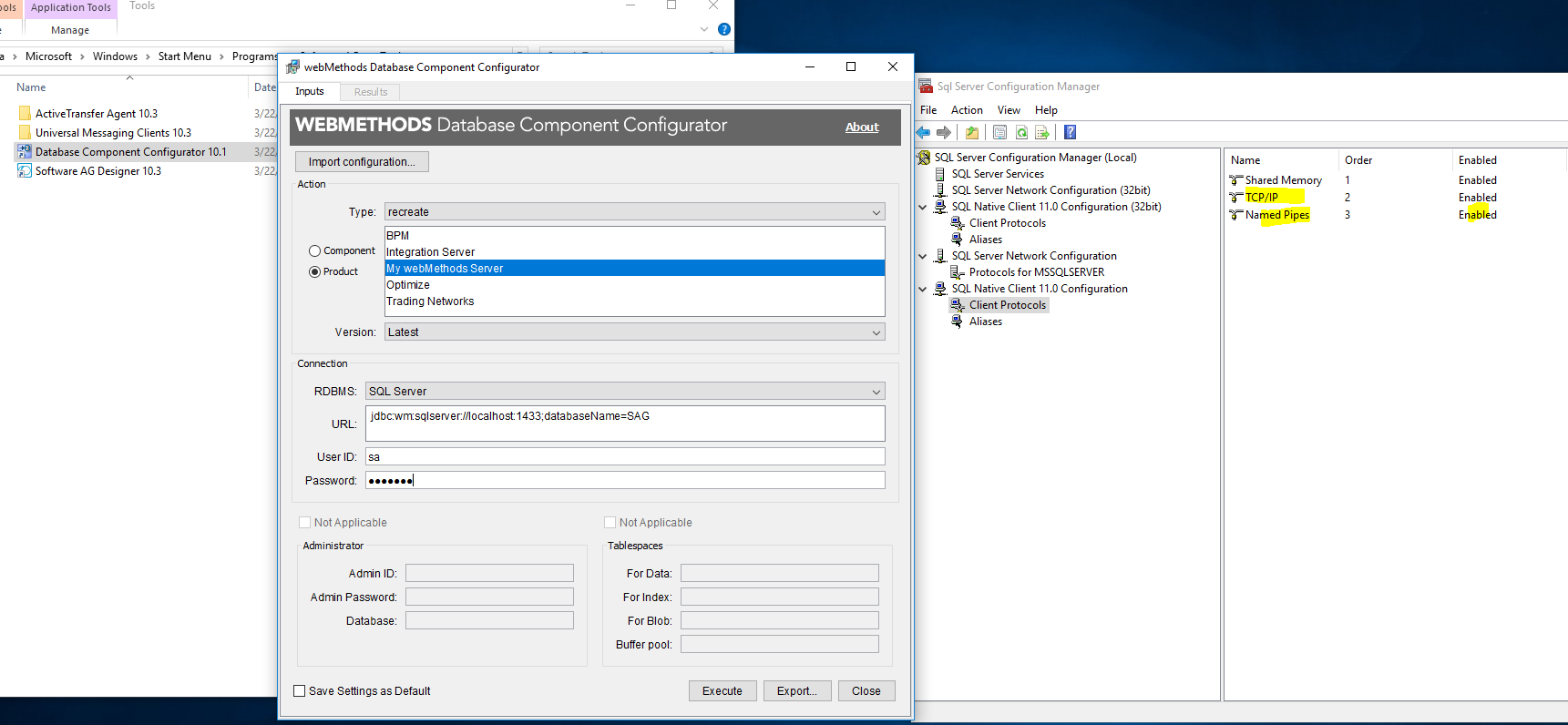Select the Product radio button
This screenshot has height=725, width=1568.
315,272
